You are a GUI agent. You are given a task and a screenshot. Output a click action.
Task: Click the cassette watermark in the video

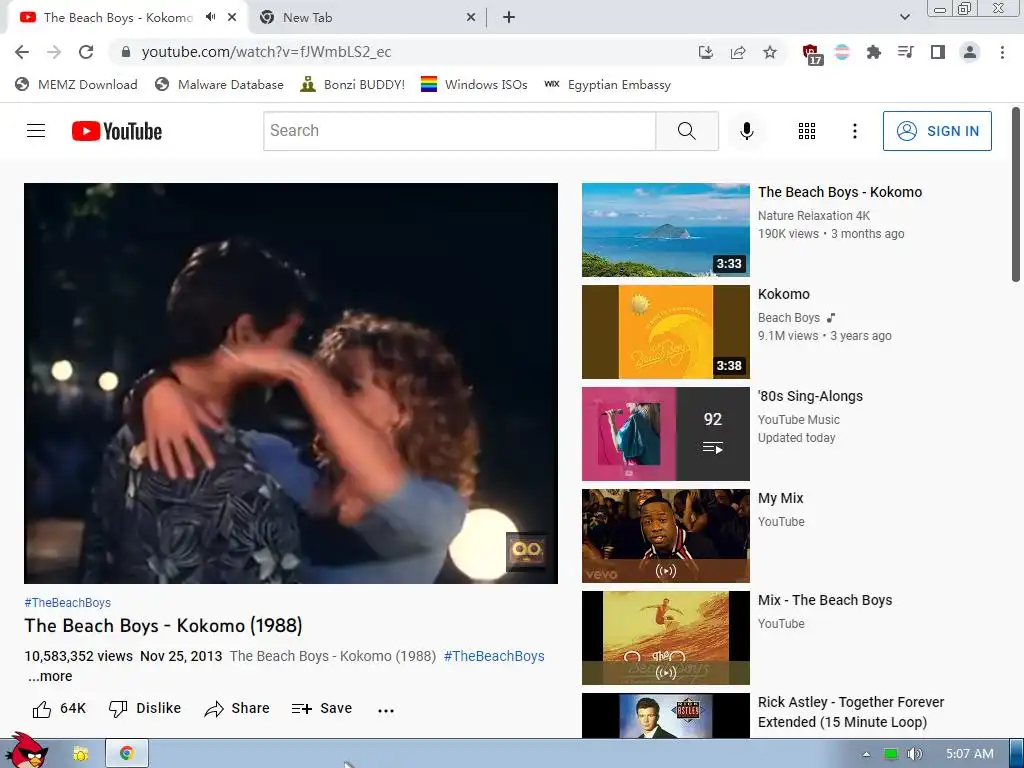[x=527, y=552]
